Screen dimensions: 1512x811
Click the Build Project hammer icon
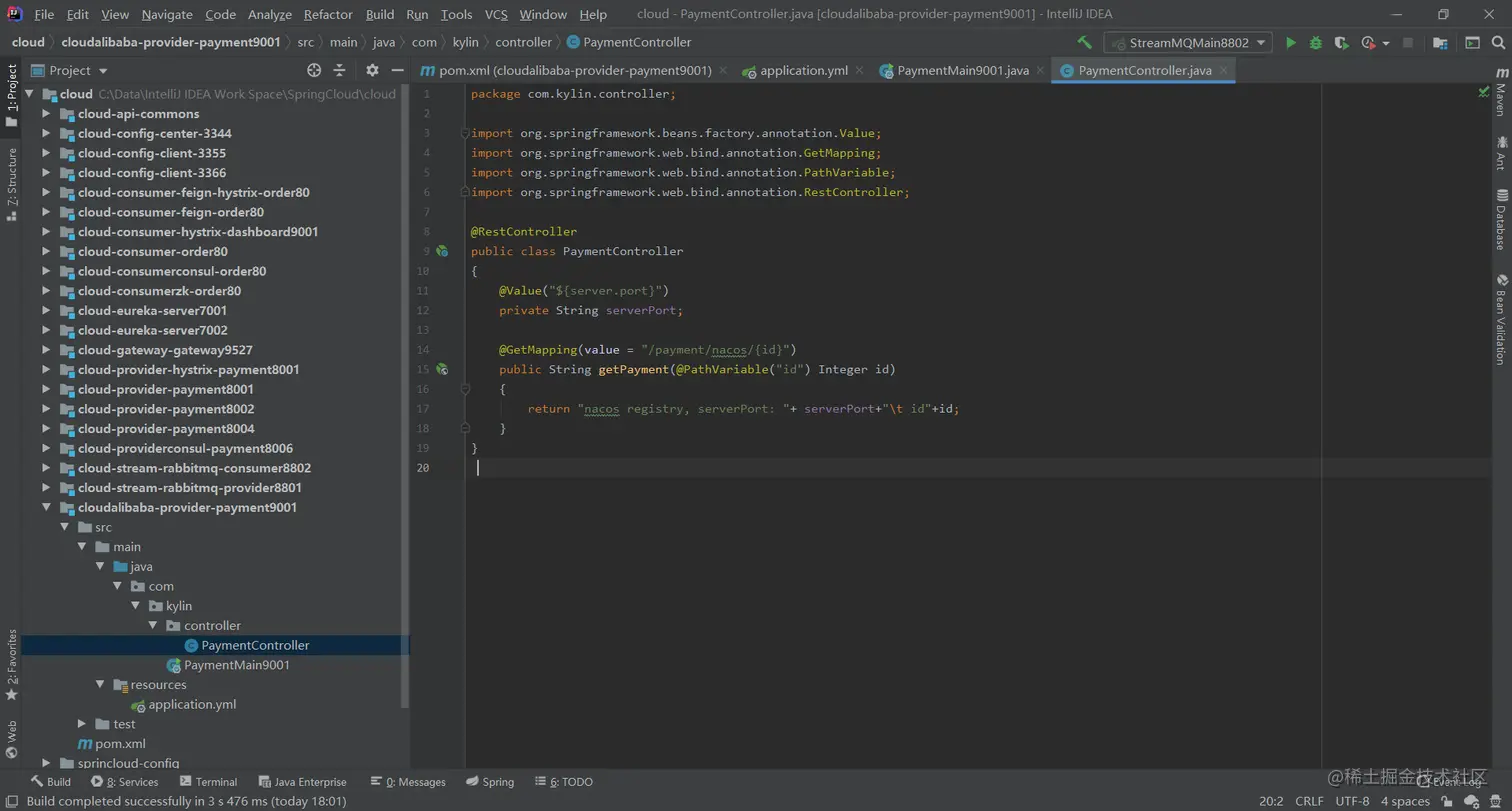coord(1085,43)
